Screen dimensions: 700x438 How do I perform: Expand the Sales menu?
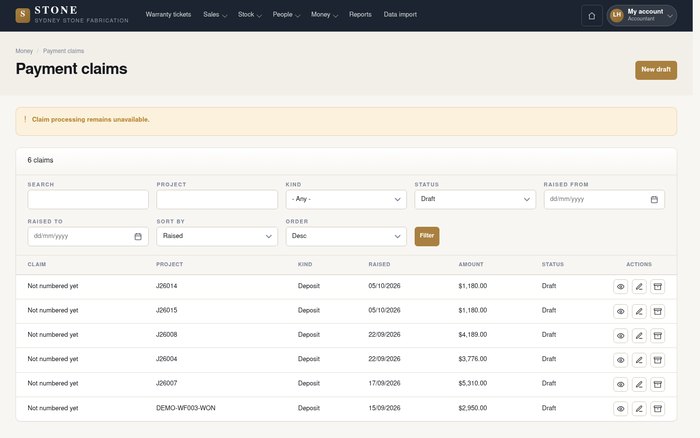(215, 15)
